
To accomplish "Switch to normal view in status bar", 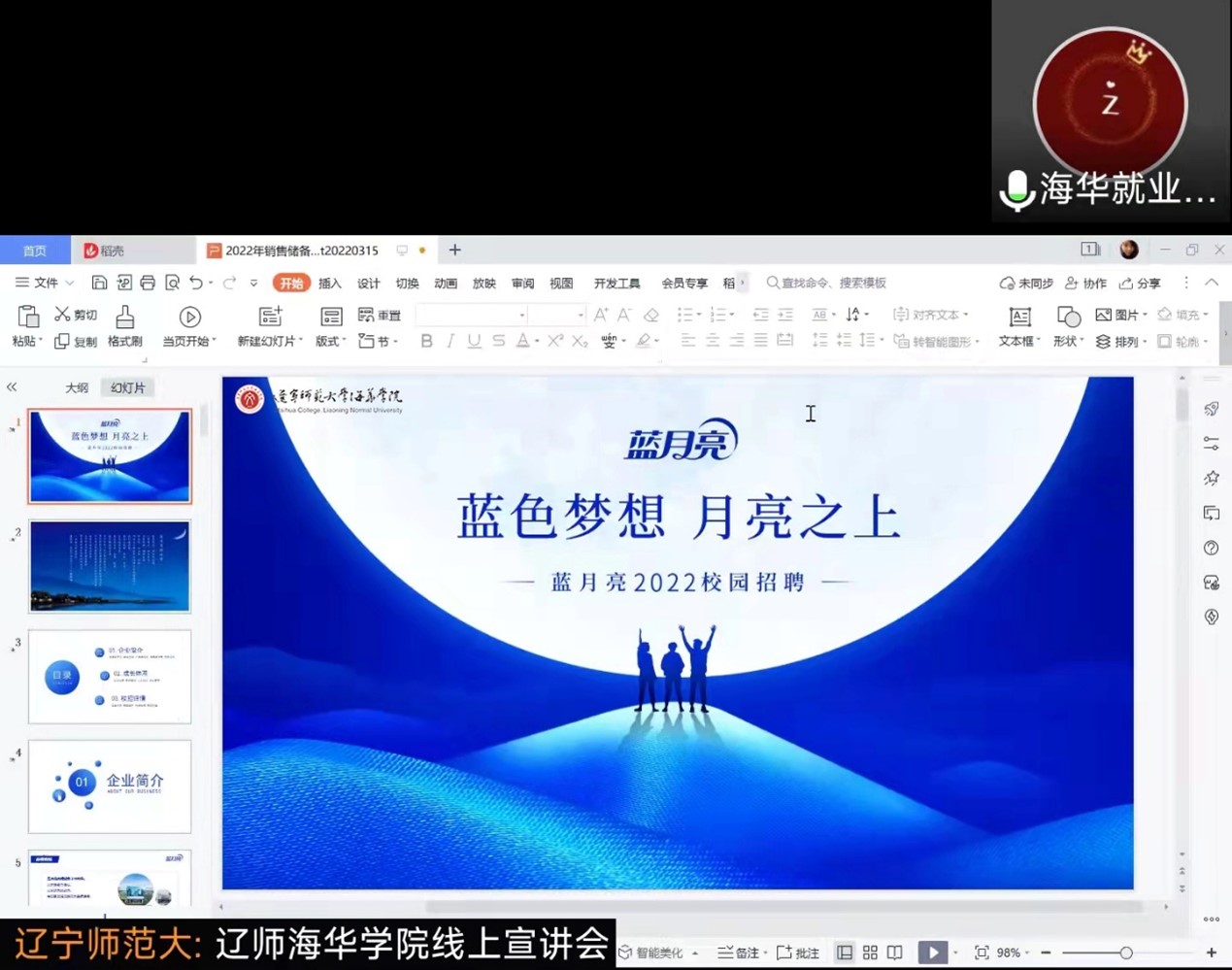I will [x=846, y=953].
